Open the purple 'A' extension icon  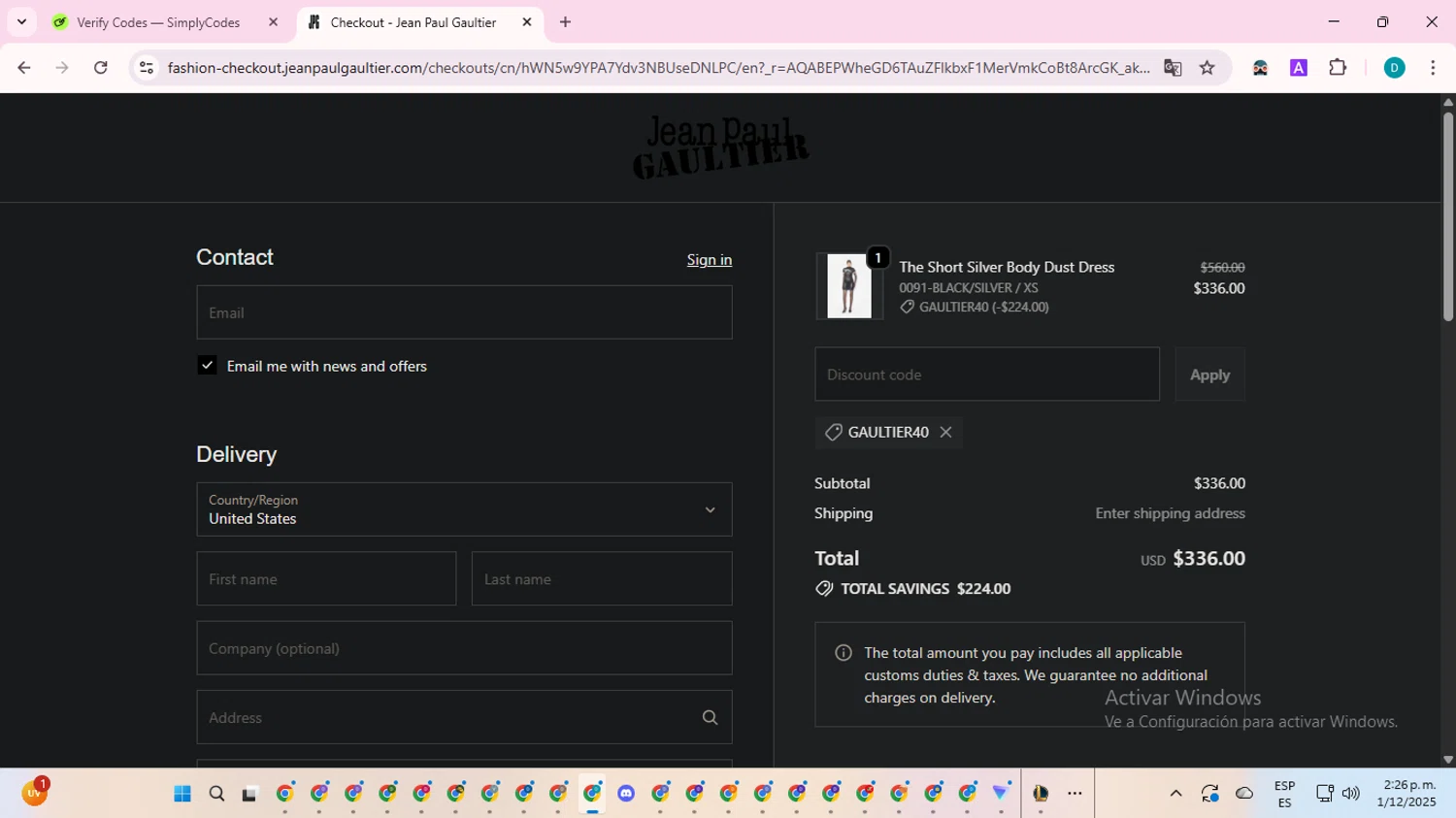pyautogui.click(x=1299, y=67)
